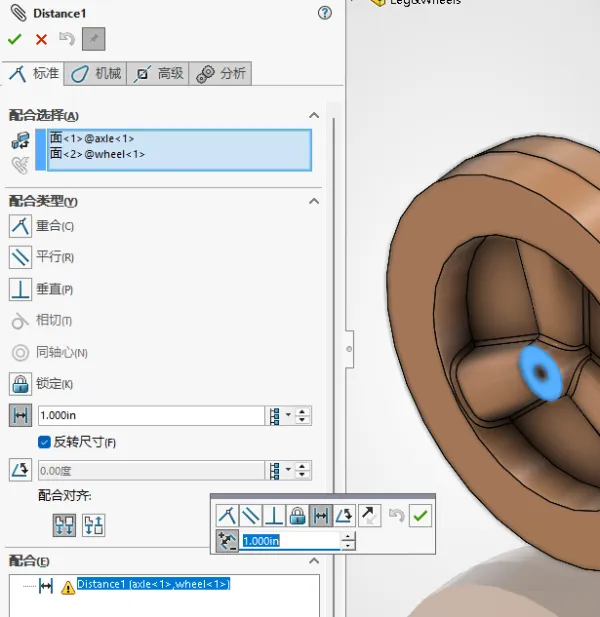Choose the 垂直 perpendicular mate
The height and width of the screenshot is (617, 600).
tap(20, 289)
